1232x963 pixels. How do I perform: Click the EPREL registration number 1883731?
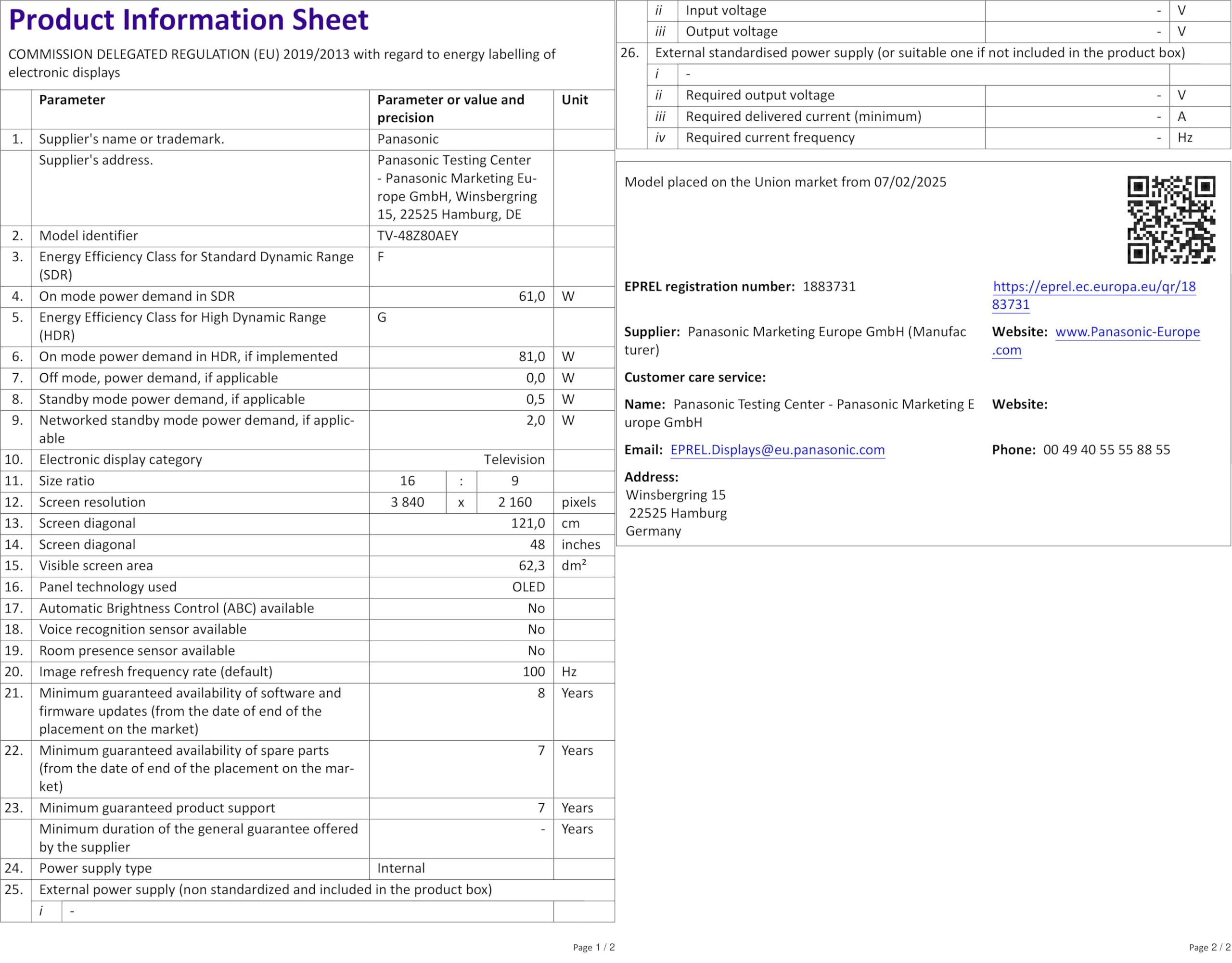(x=829, y=286)
